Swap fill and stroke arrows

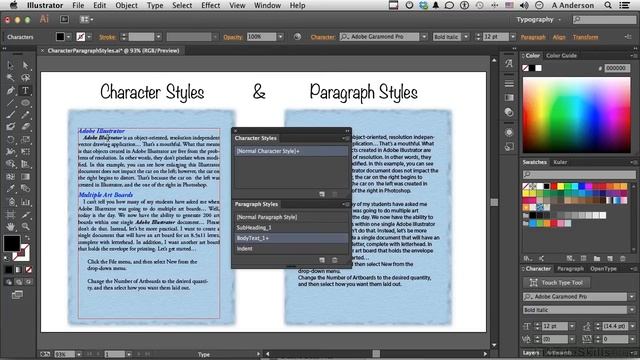click(27, 238)
